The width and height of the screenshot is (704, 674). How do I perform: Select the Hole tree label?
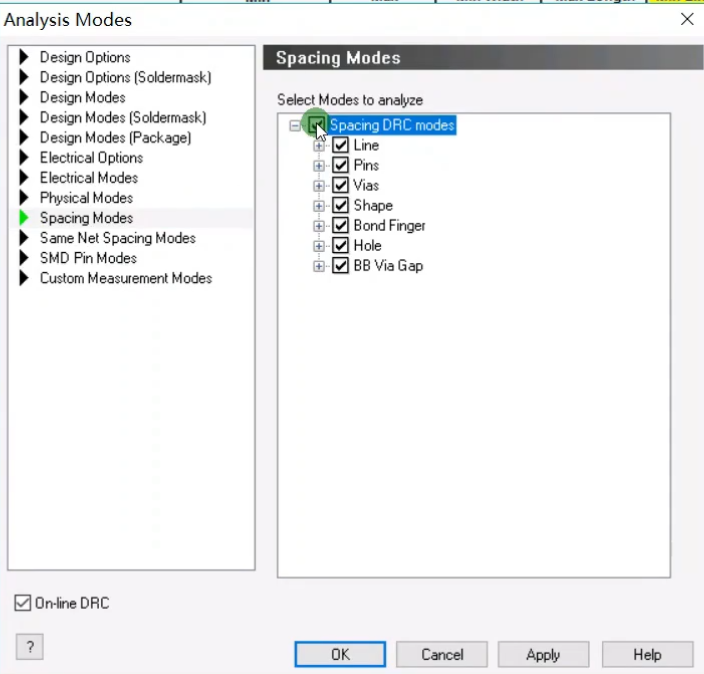click(367, 246)
